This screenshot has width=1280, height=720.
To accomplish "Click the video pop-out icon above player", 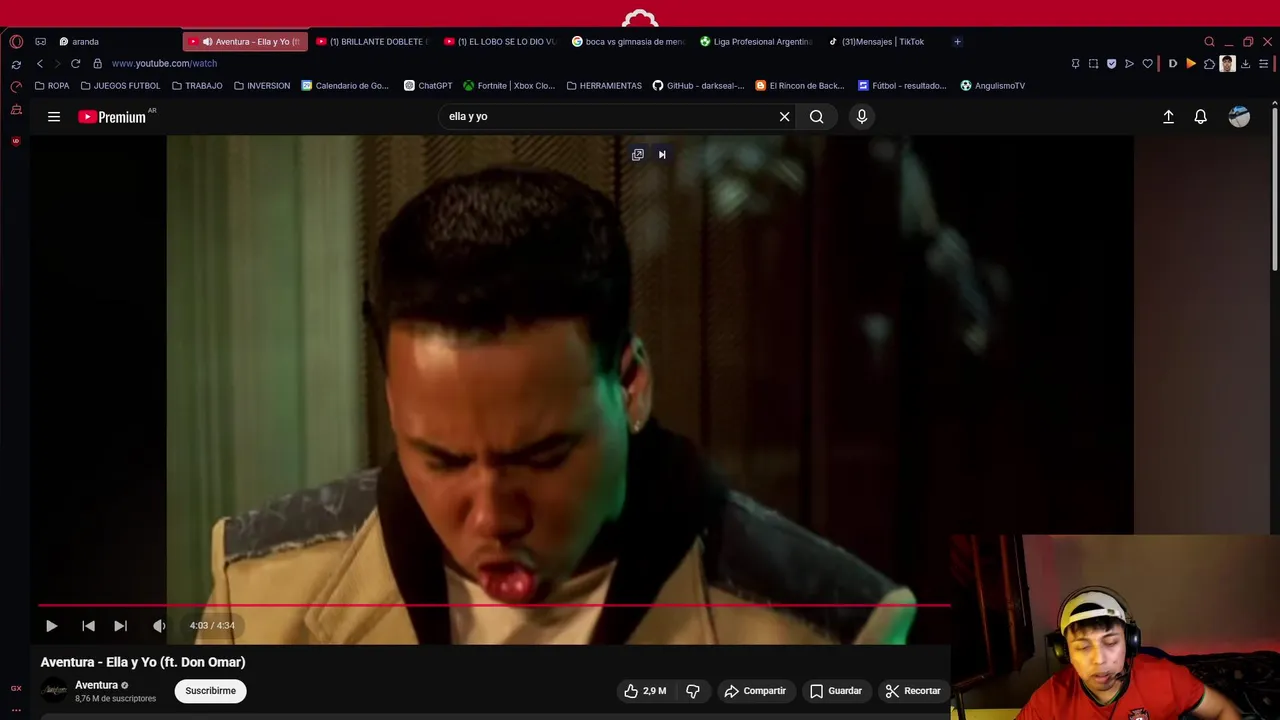I will (638, 155).
